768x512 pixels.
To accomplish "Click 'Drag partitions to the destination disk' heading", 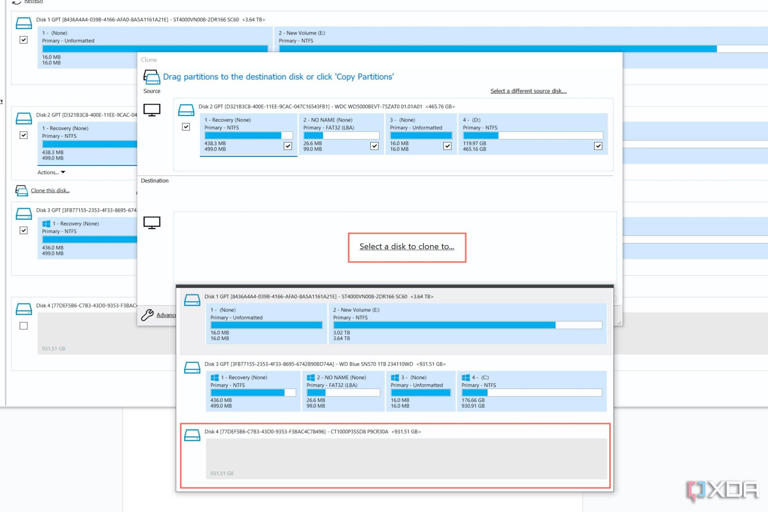I will point(278,77).
